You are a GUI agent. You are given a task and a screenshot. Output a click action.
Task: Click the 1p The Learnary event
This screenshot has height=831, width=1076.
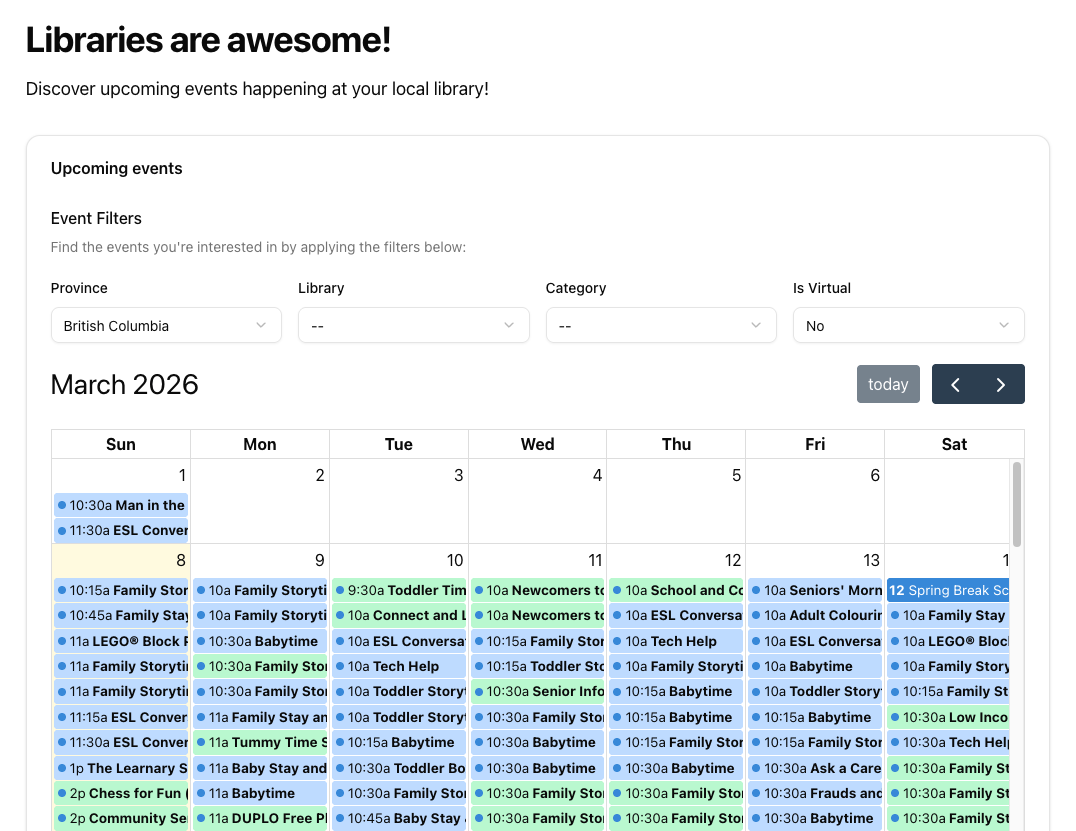121,768
